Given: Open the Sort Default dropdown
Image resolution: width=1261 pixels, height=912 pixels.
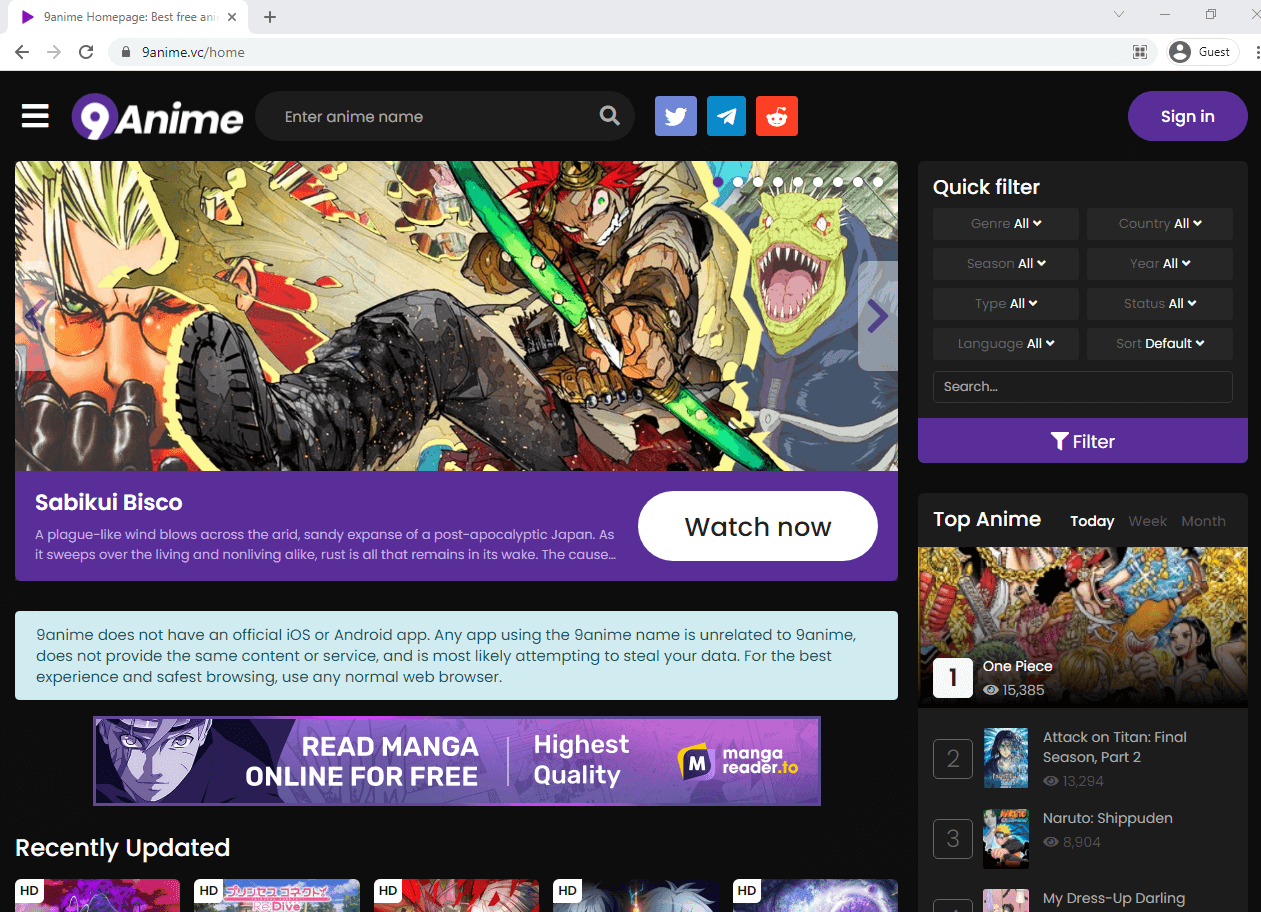Looking at the screenshot, I should tap(1160, 344).
